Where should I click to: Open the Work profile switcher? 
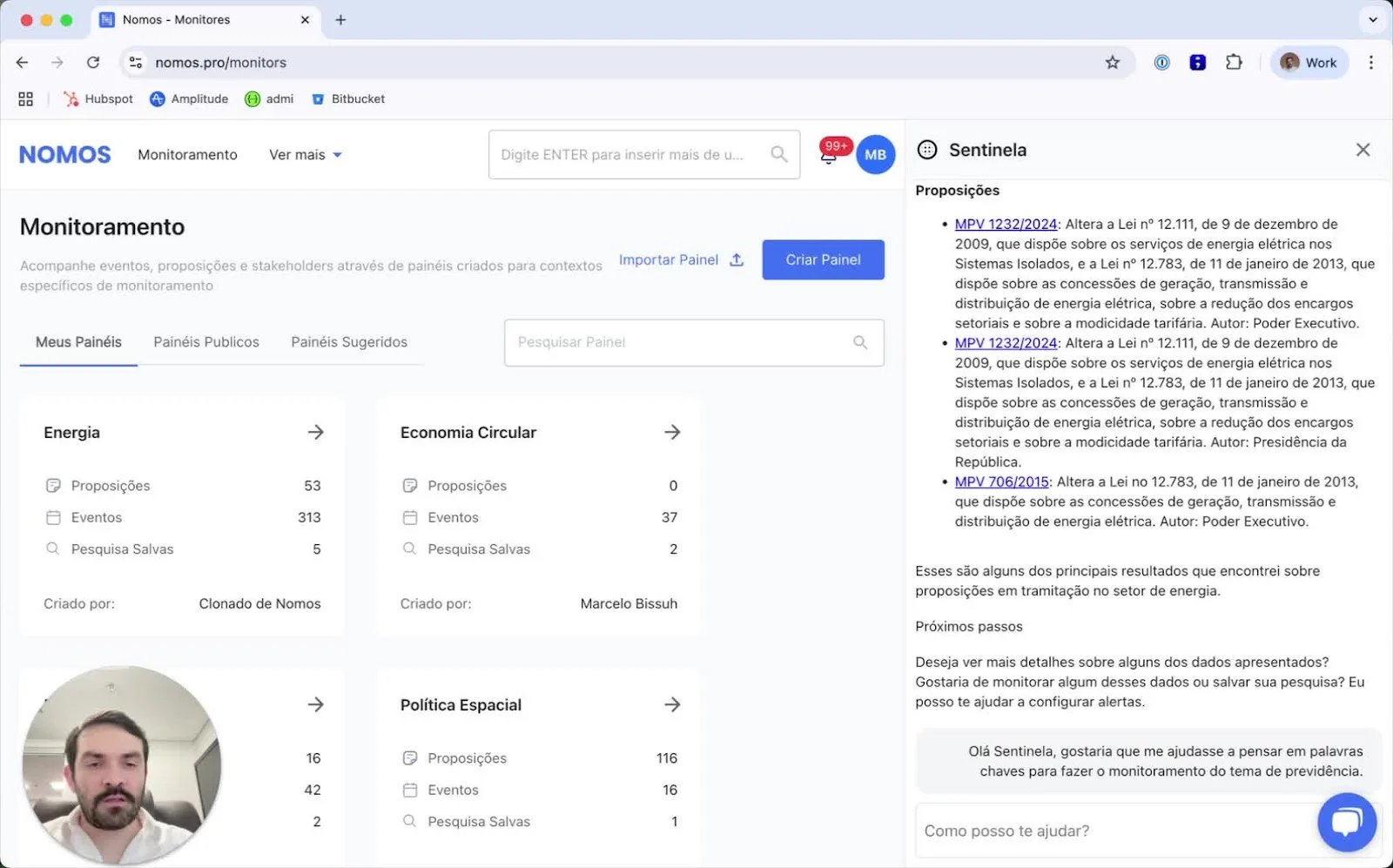pos(1309,63)
